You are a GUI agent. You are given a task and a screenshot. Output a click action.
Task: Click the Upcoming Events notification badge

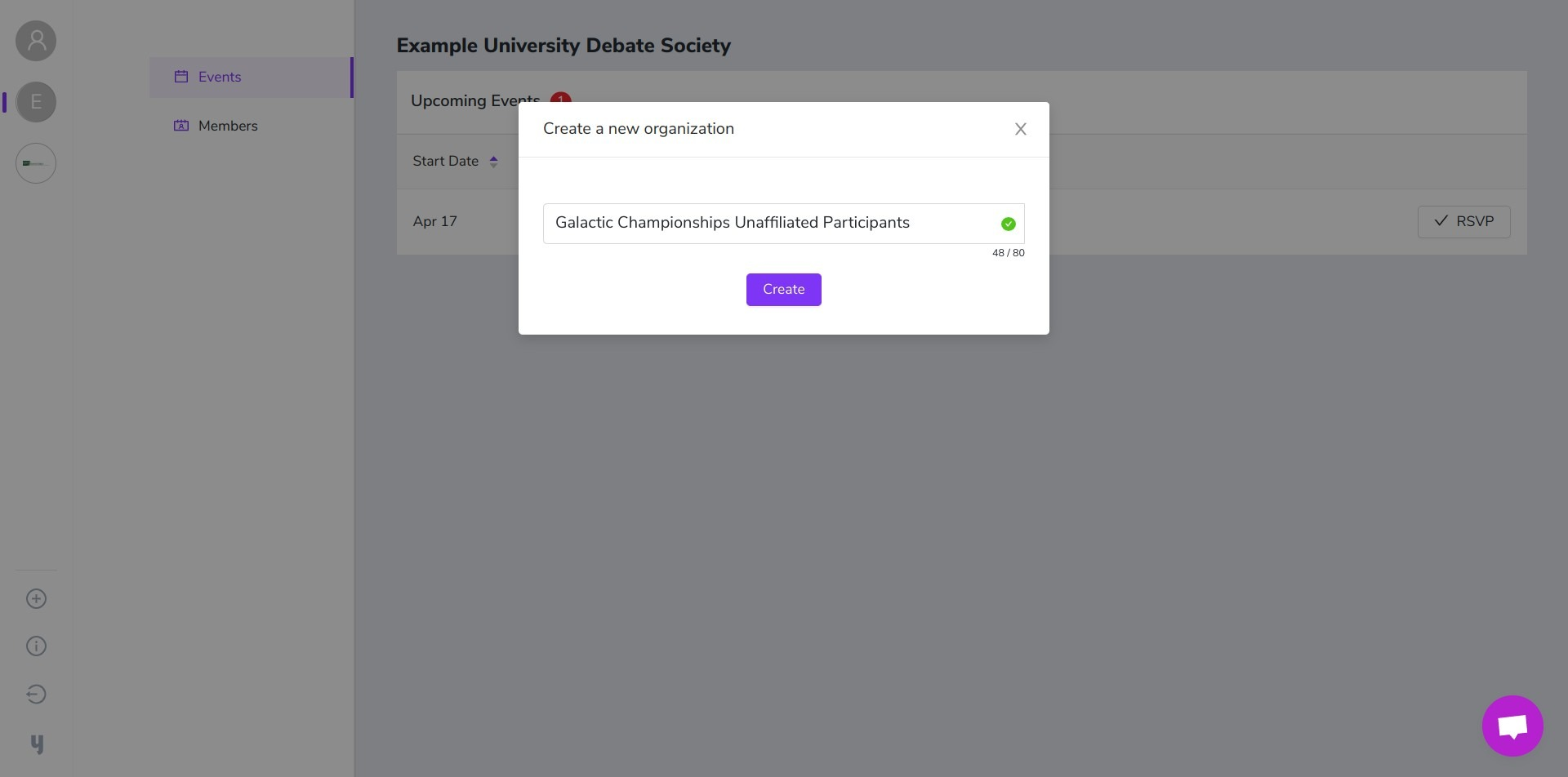[x=560, y=97]
